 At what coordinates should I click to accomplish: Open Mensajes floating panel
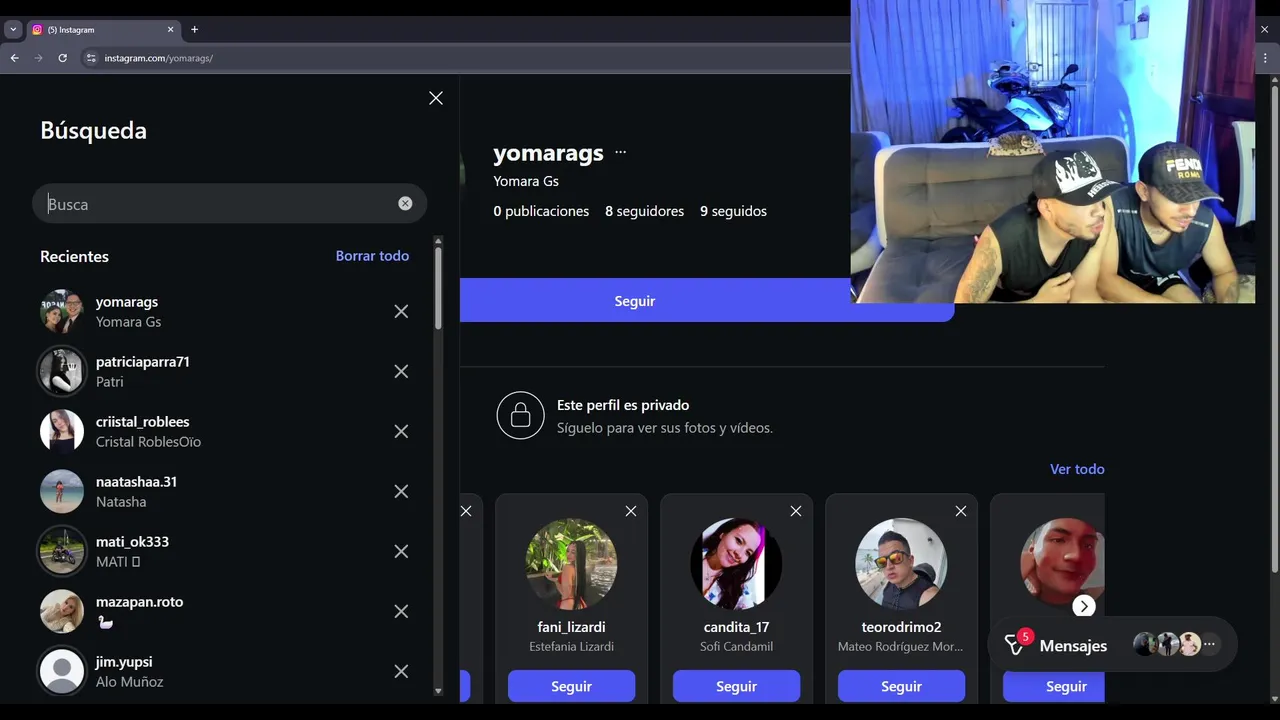point(1112,645)
